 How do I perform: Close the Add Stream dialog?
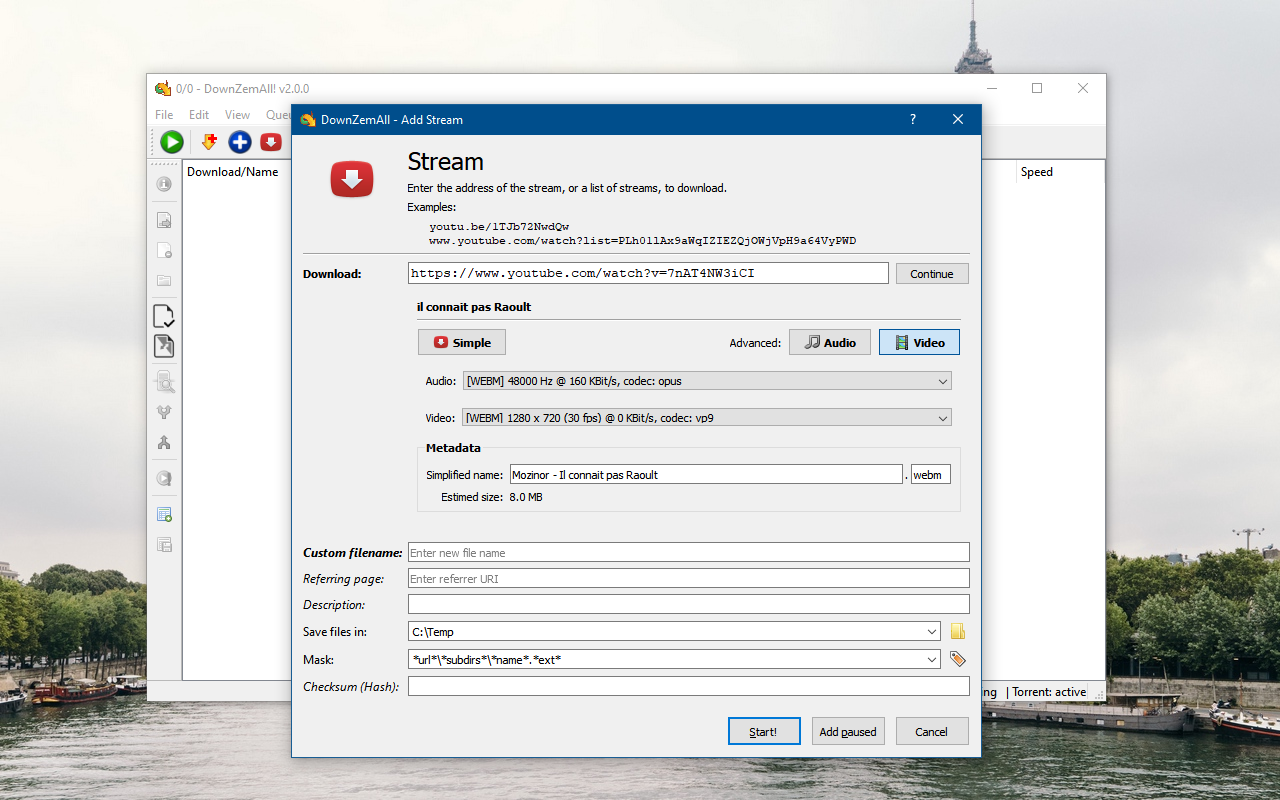[958, 119]
